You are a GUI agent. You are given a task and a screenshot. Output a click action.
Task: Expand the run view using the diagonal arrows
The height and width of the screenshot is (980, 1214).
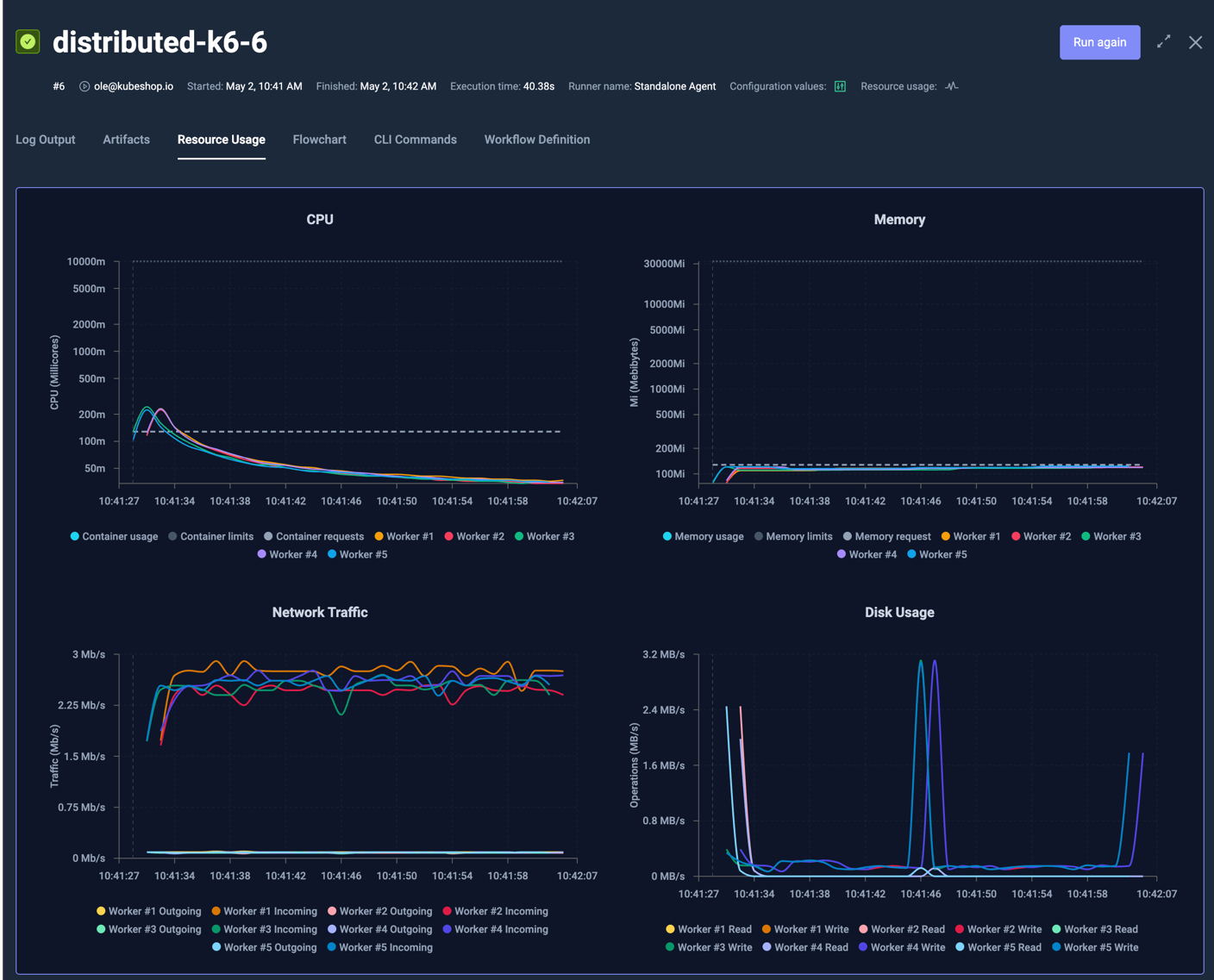(1163, 41)
